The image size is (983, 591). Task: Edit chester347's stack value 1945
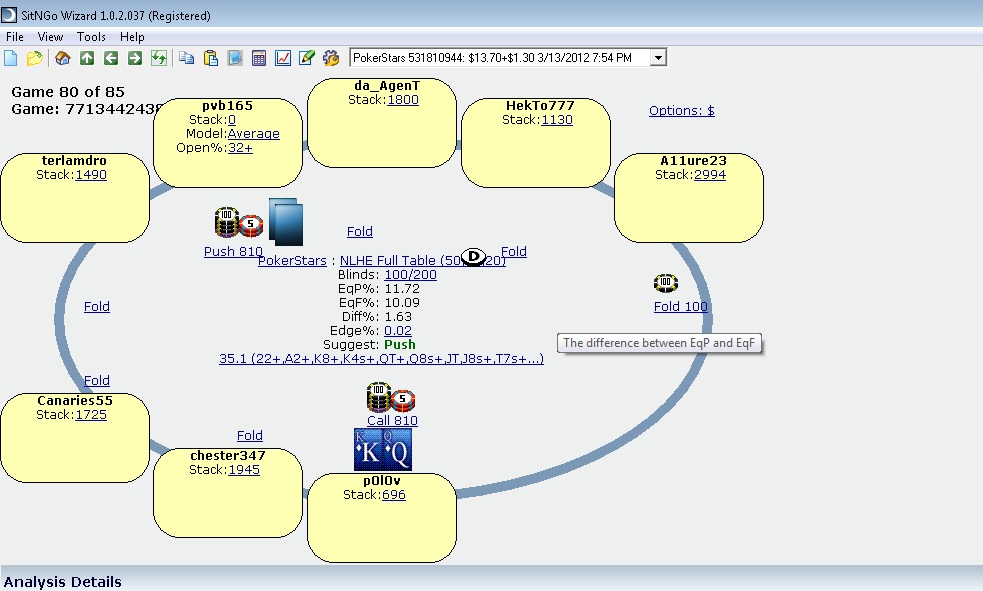244,469
